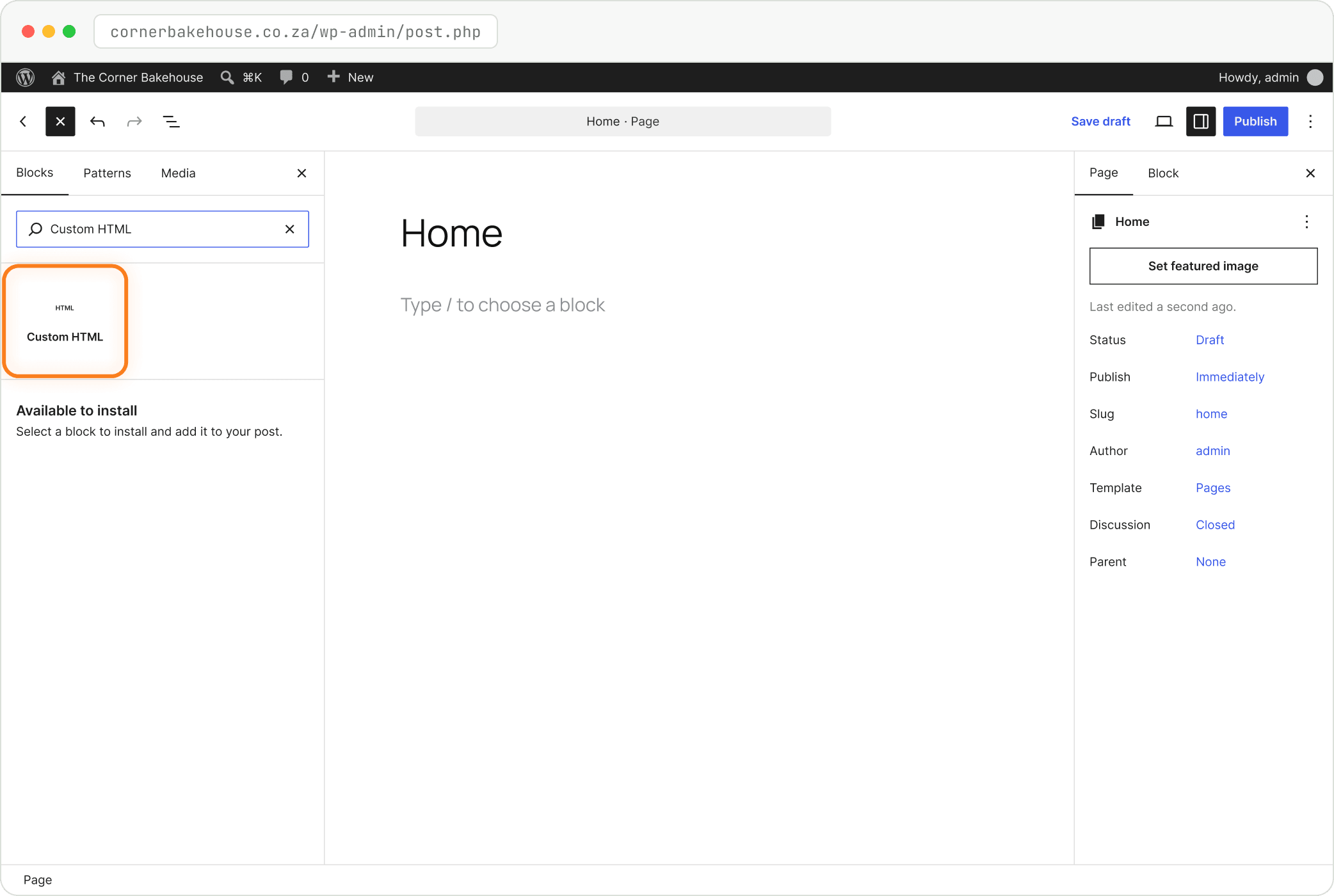Go back with the left chevron

(x=23, y=122)
